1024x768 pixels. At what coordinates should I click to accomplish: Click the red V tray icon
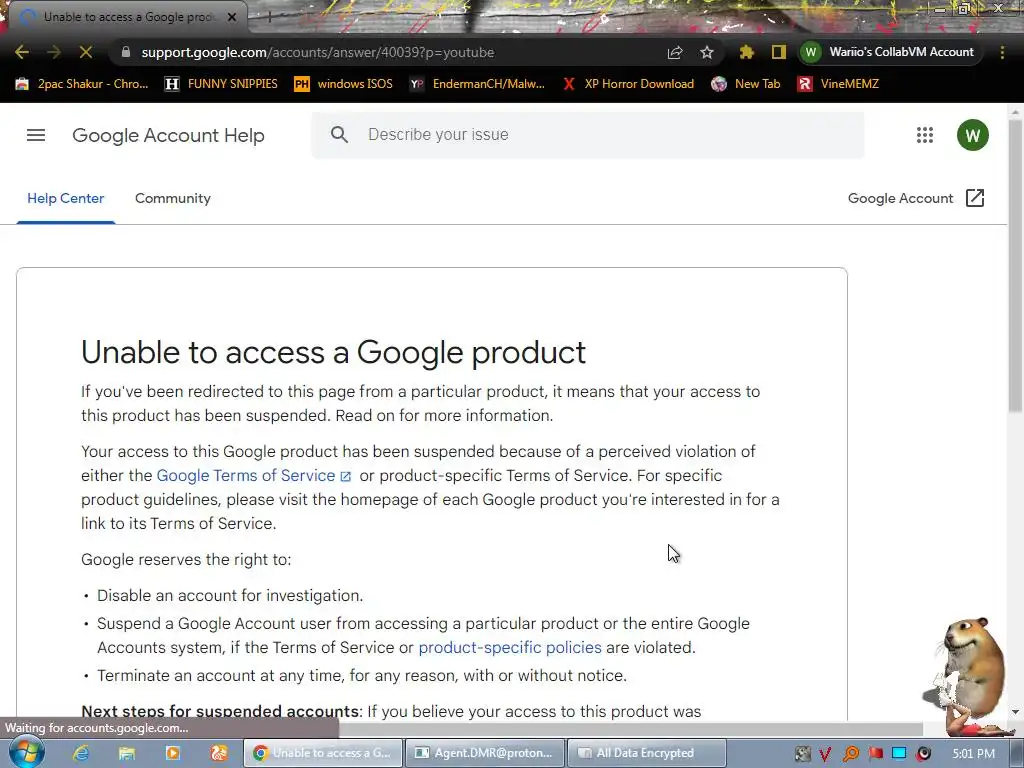(x=825, y=754)
